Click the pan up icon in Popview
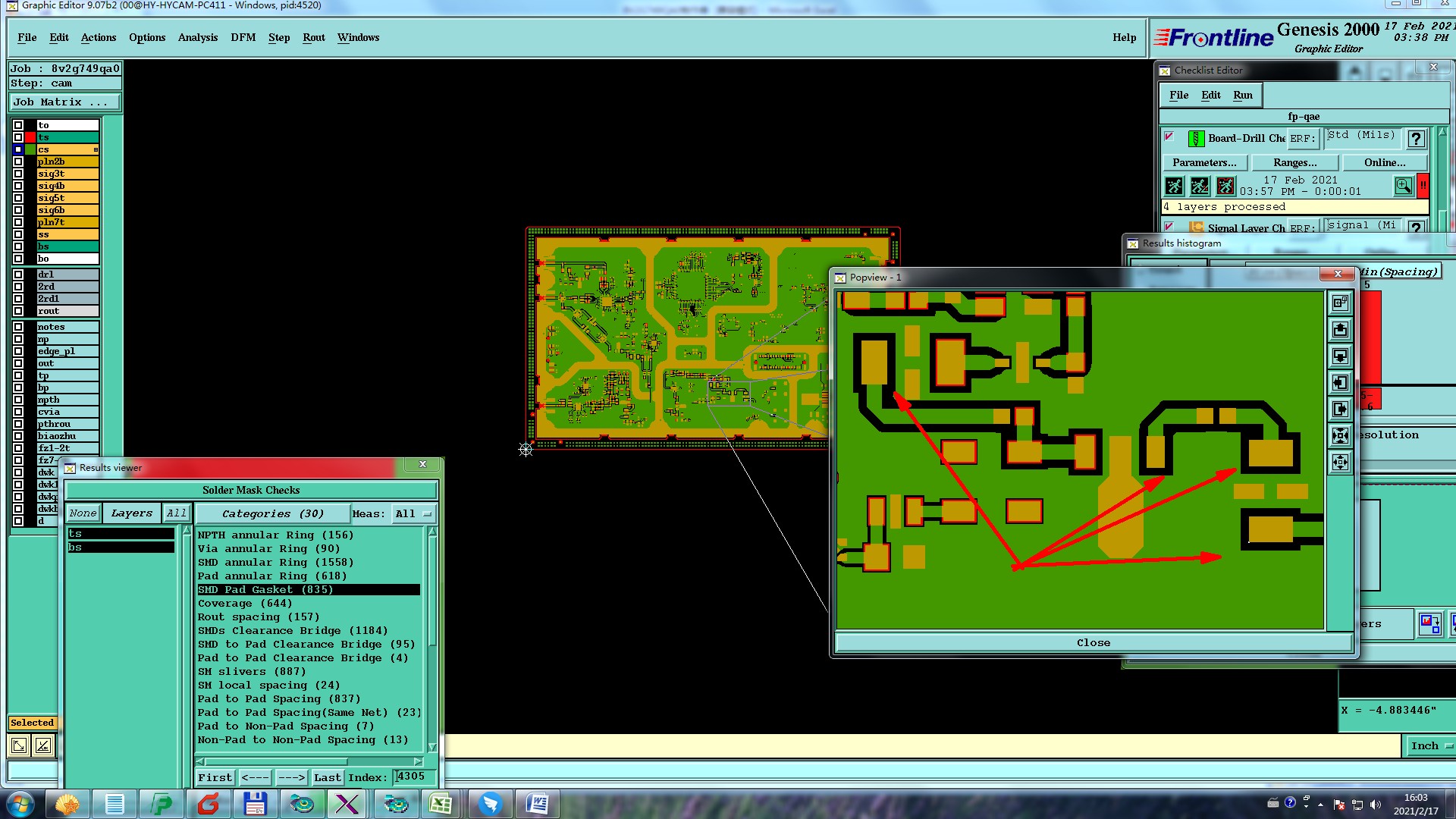Image resolution: width=1456 pixels, height=819 pixels. 1340,330
